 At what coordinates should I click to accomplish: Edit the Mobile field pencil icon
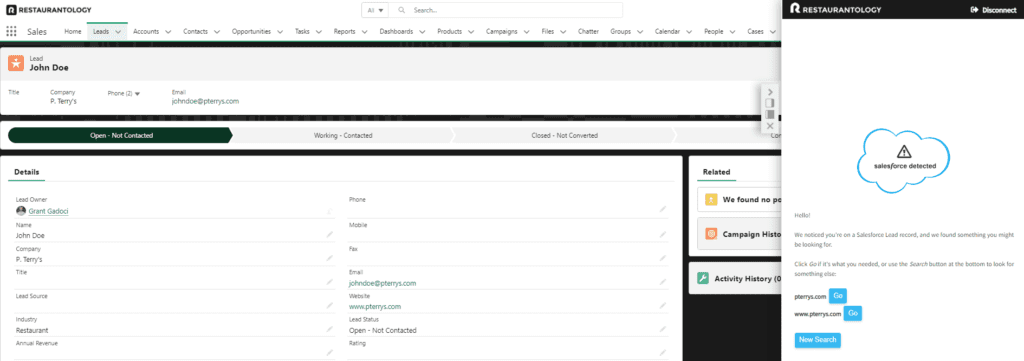pyautogui.click(x=663, y=234)
